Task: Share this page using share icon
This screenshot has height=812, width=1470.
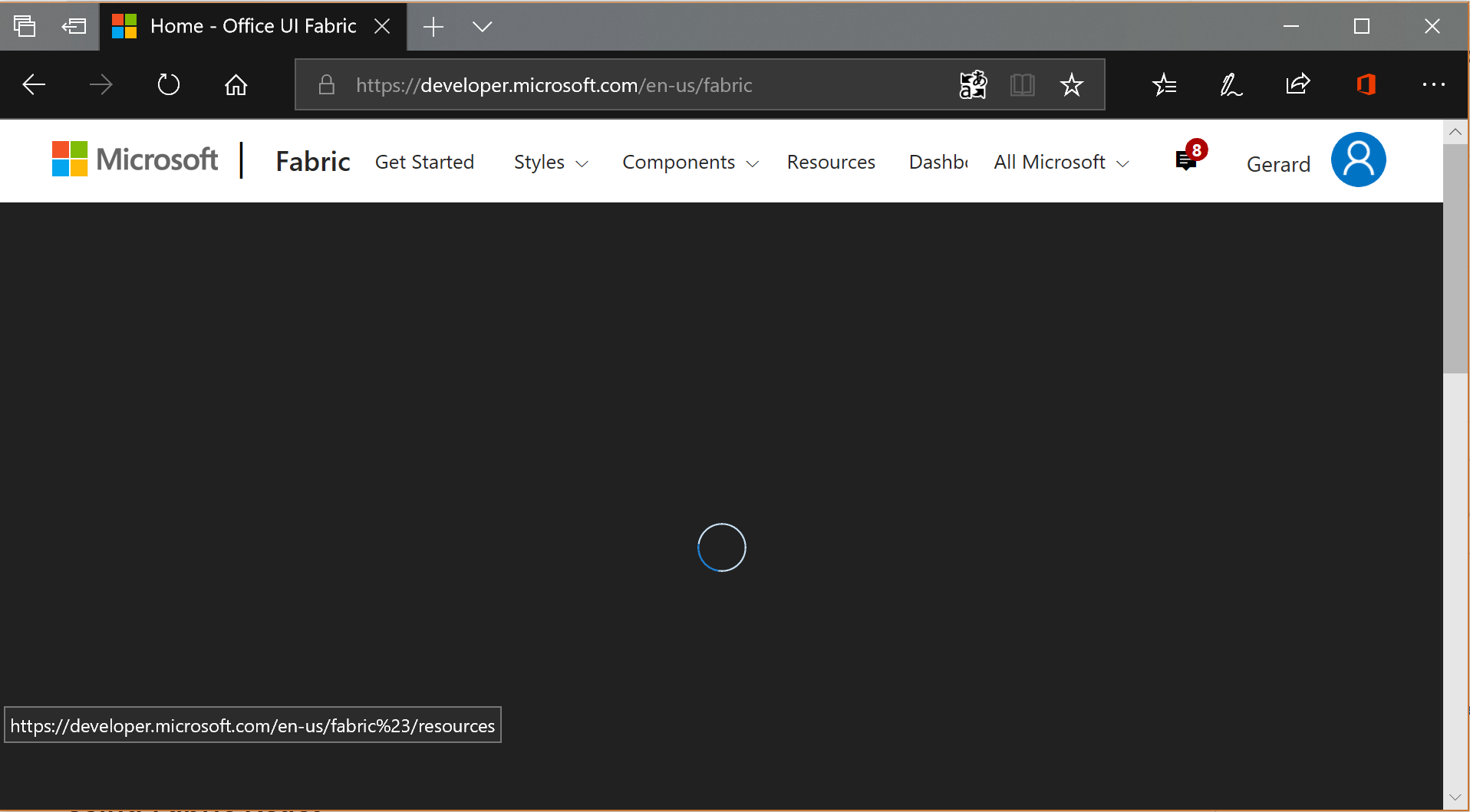Action: (1298, 84)
